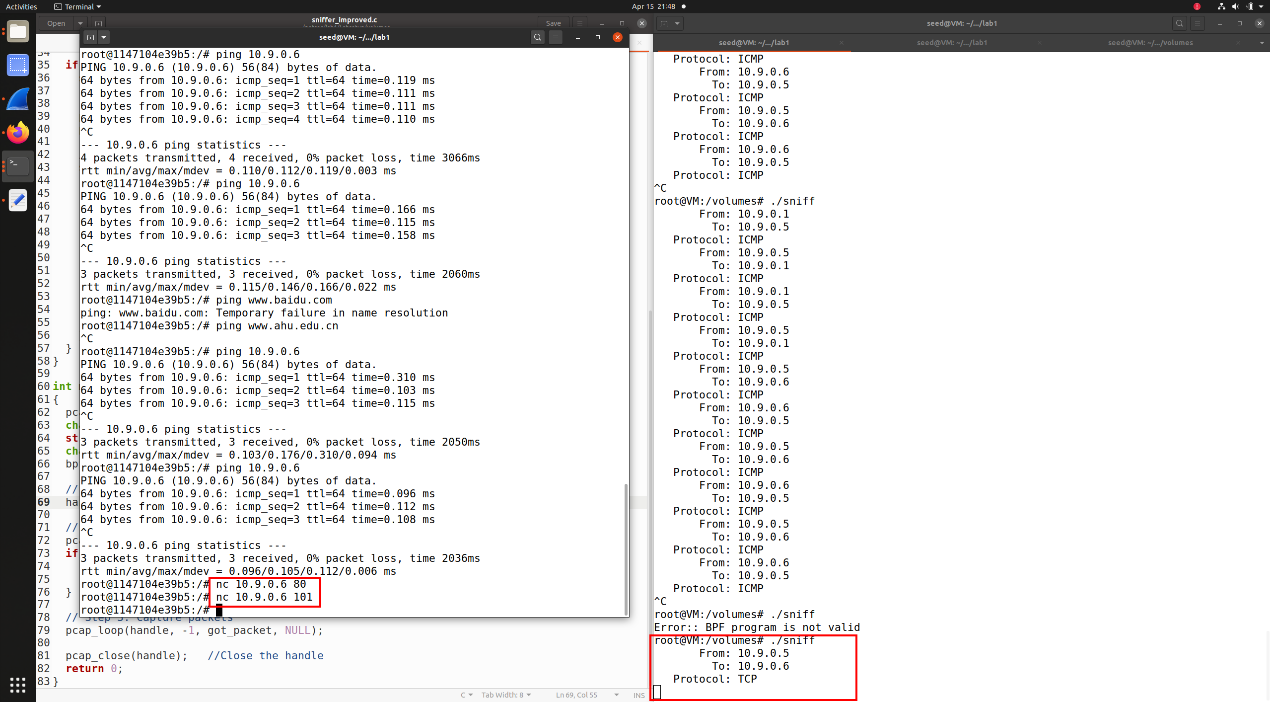Viewport: 1270px width, 702px height.
Task: Open the right terminal hamburger menu
Action: (1195, 22)
